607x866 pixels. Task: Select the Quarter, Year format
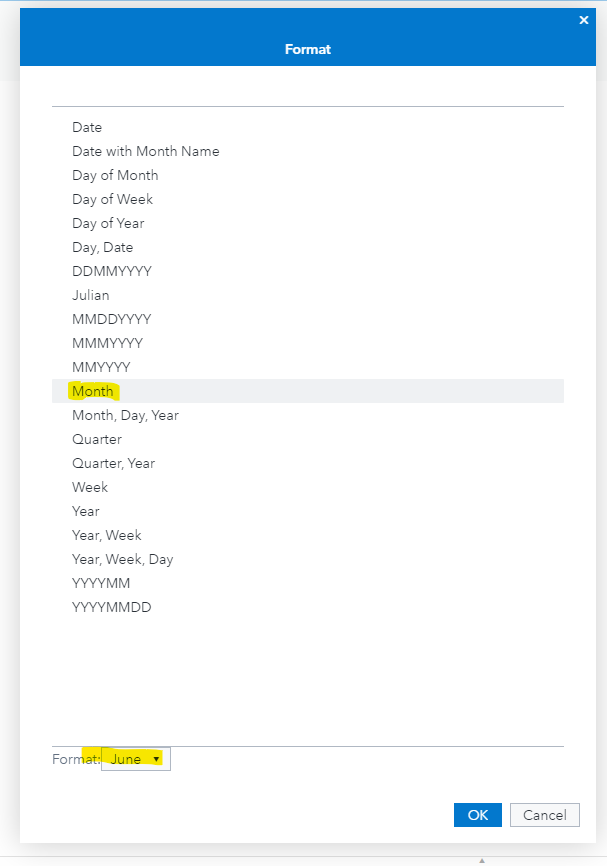click(x=113, y=463)
